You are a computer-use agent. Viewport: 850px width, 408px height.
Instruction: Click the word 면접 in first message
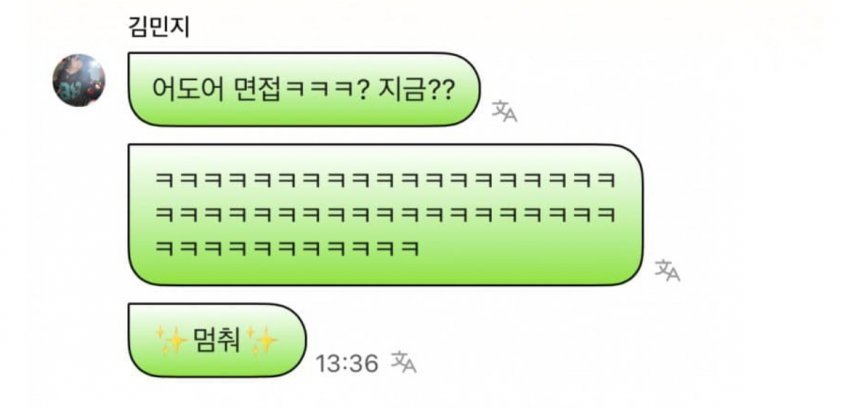pyautogui.click(x=258, y=90)
